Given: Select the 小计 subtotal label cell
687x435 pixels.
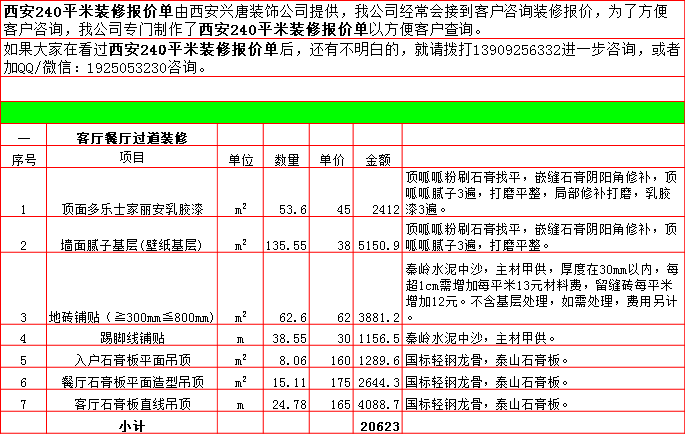Looking at the screenshot, I should point(132,425).
